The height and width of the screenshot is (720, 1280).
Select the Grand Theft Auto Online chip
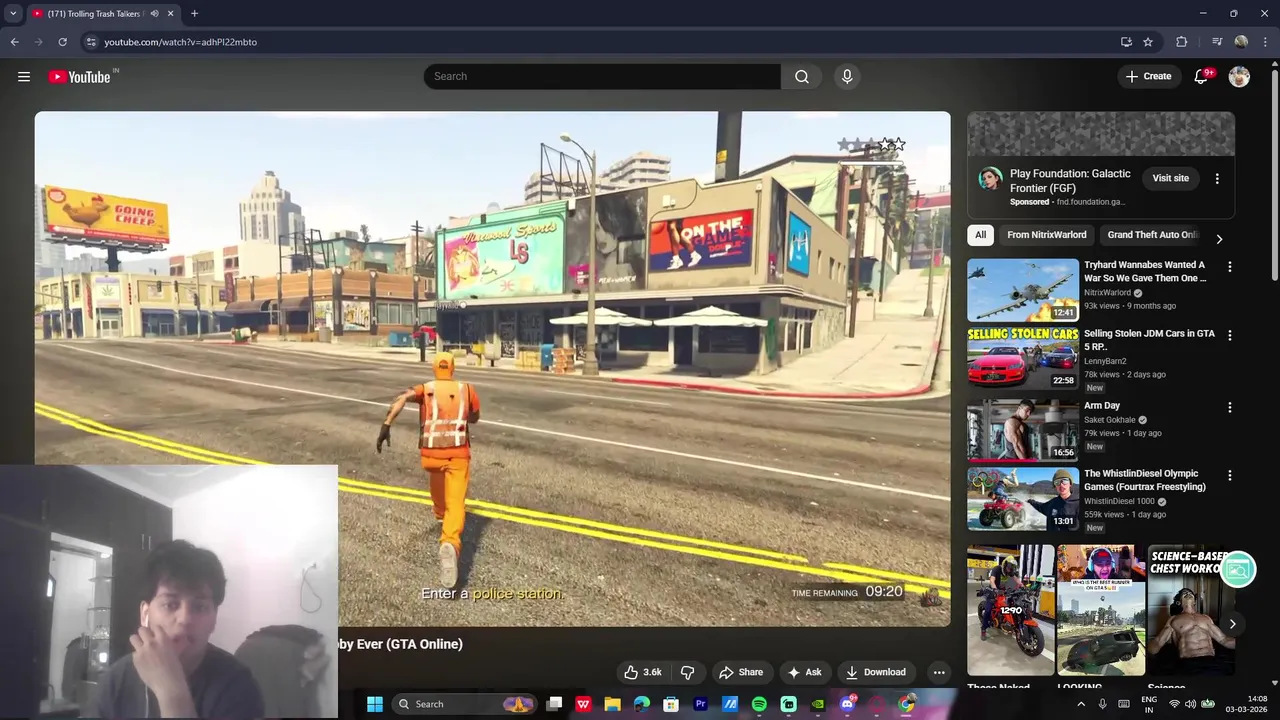(x=1152, y=235)
